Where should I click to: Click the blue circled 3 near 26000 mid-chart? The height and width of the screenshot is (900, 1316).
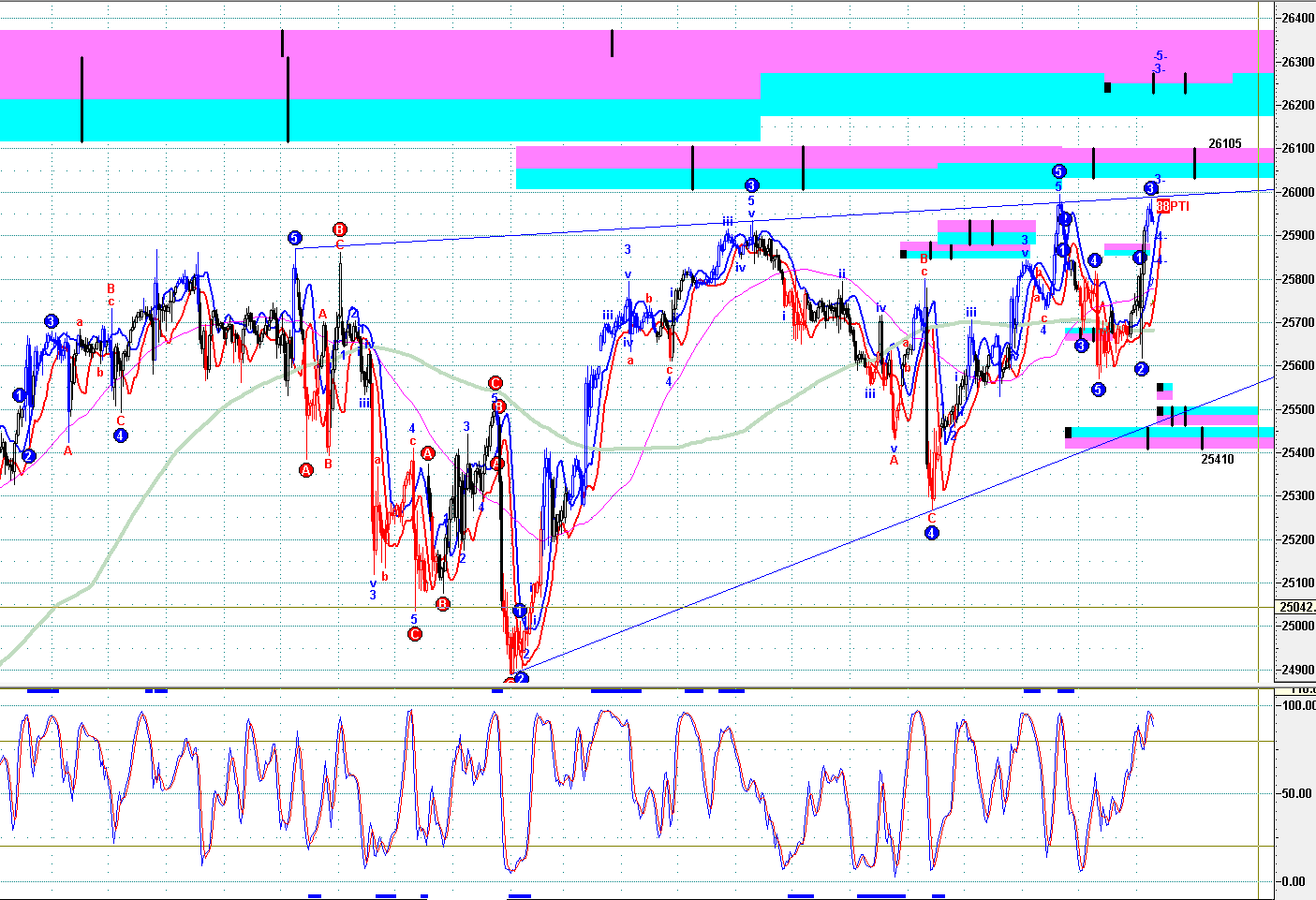(751, 184)
